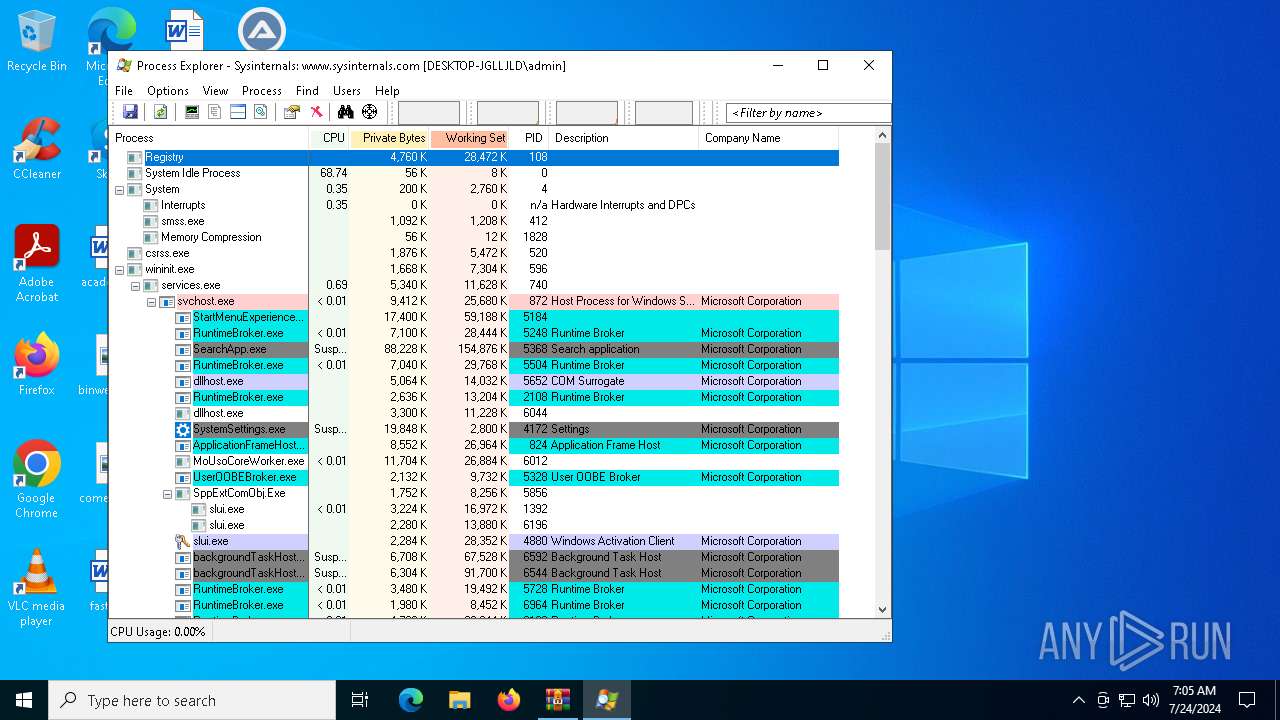Viewport: 1280px width, 720px height.
Task: Click Firefox icon in taskbar
Action: (x=509, y=700)
